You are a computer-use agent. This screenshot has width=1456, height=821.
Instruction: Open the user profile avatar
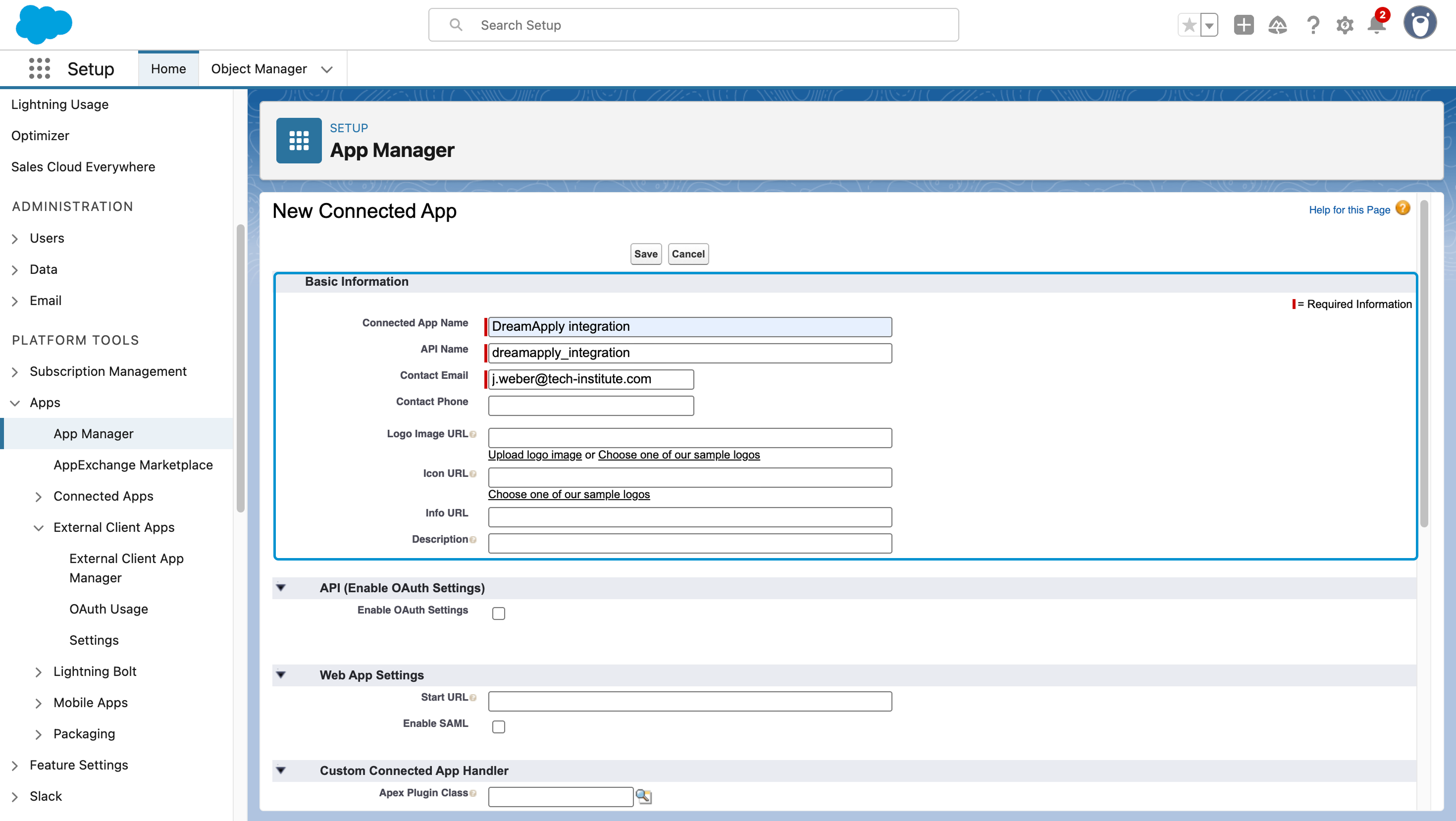tap(1420, 23)
